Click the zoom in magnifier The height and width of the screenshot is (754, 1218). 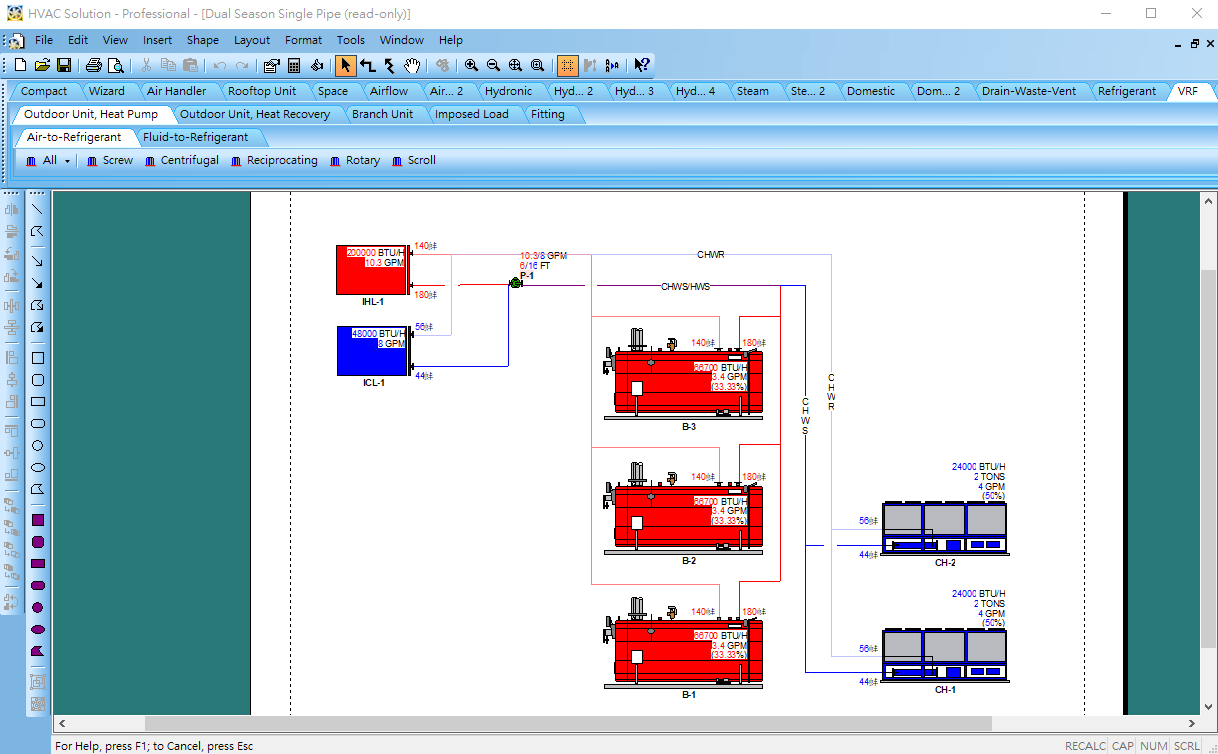click(471, 65)
